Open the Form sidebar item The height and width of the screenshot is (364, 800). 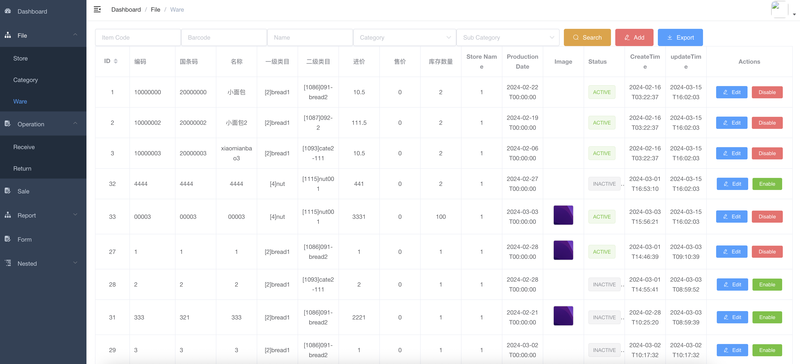pos(43,239)
